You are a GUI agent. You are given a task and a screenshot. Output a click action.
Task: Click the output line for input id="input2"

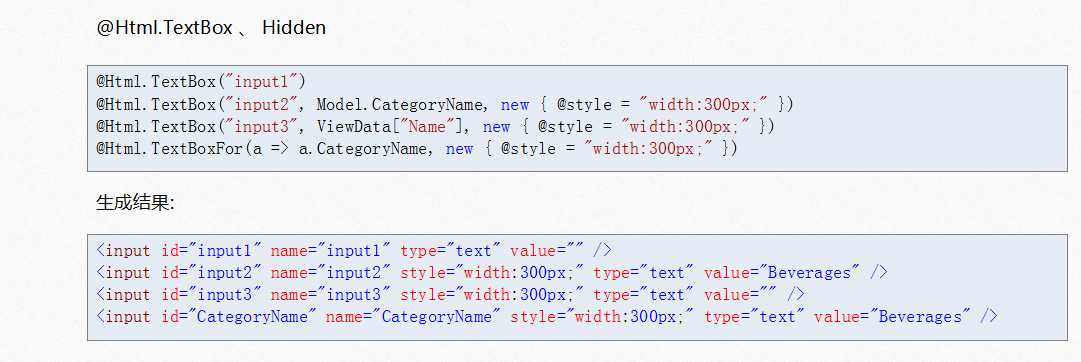tap(492, 272)
